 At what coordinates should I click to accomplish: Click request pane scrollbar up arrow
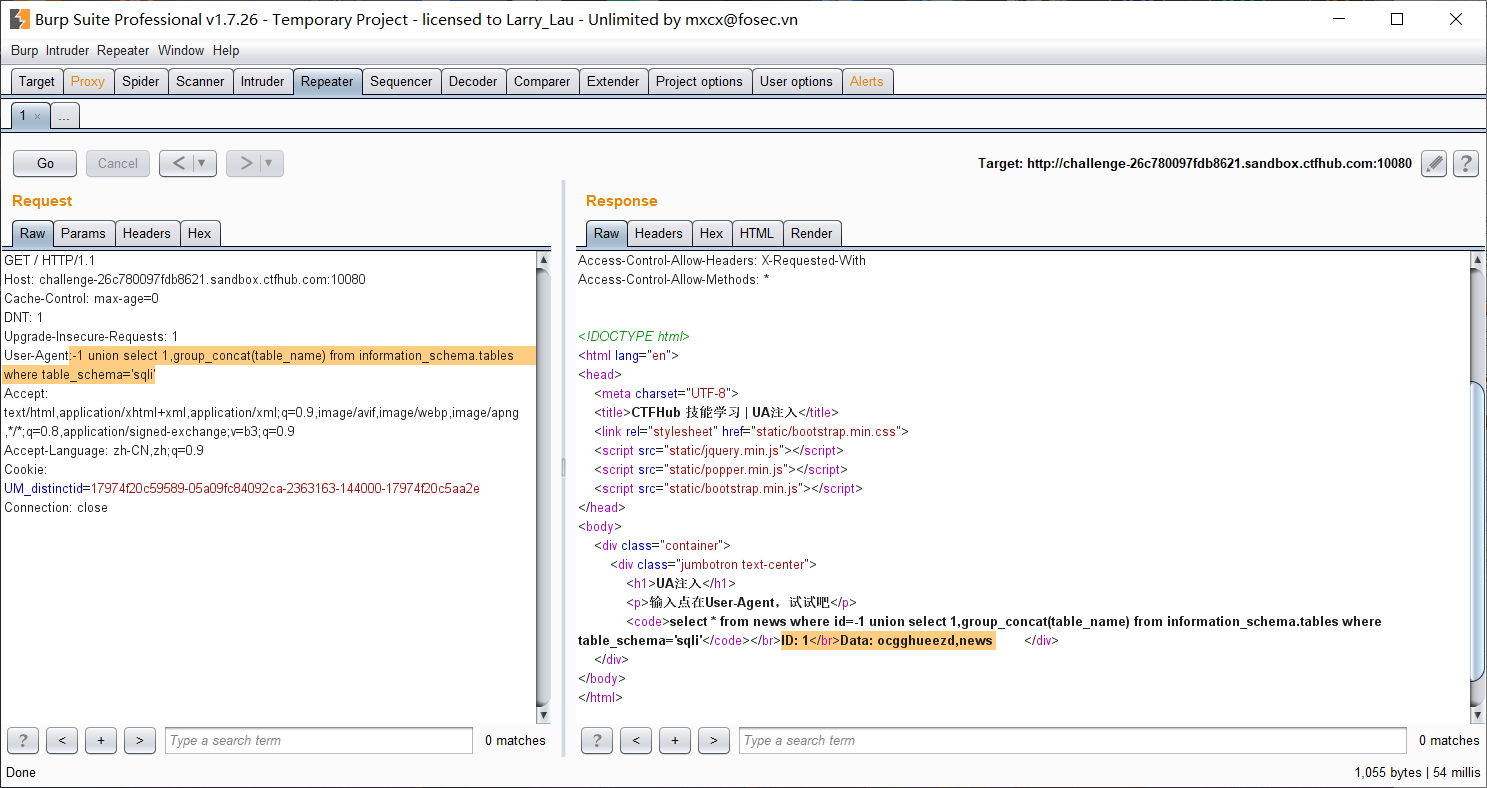(x=543, y=260)
